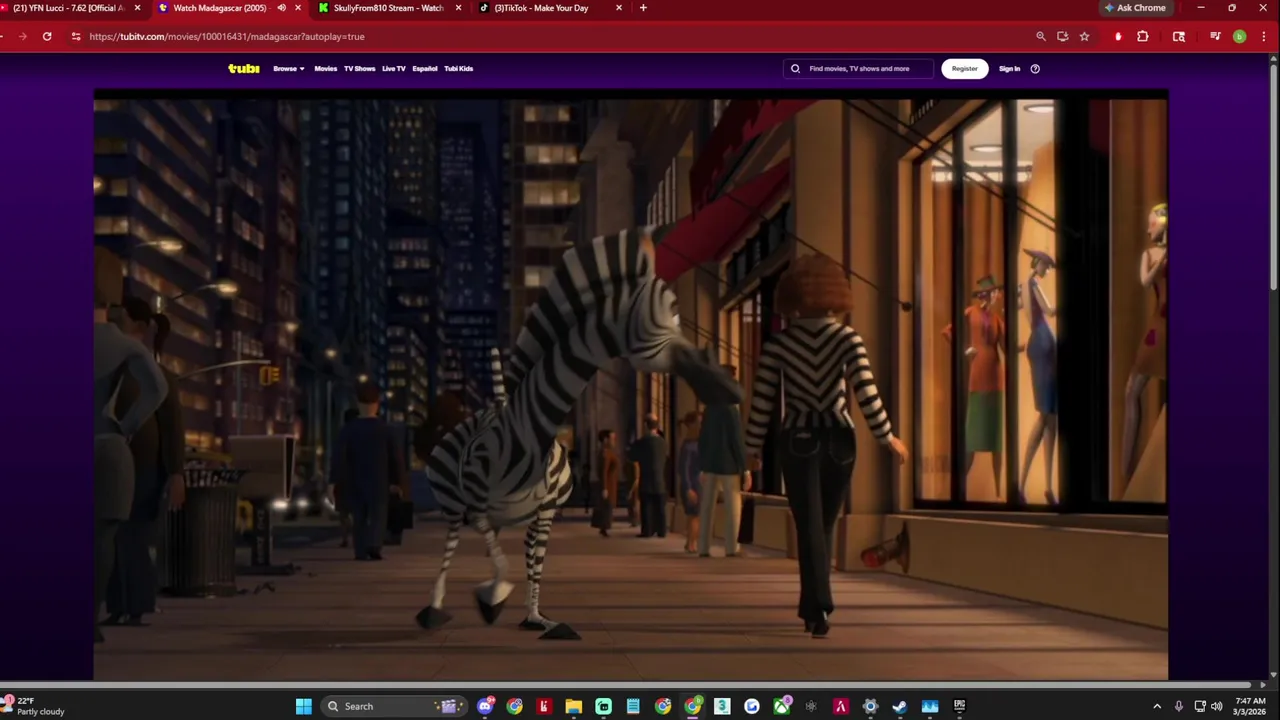Image resolution: width=1280 pixels, height=720 pixels.
Task: Open the clock showing 7:47 AM
Action: [x=1251, y=706]
